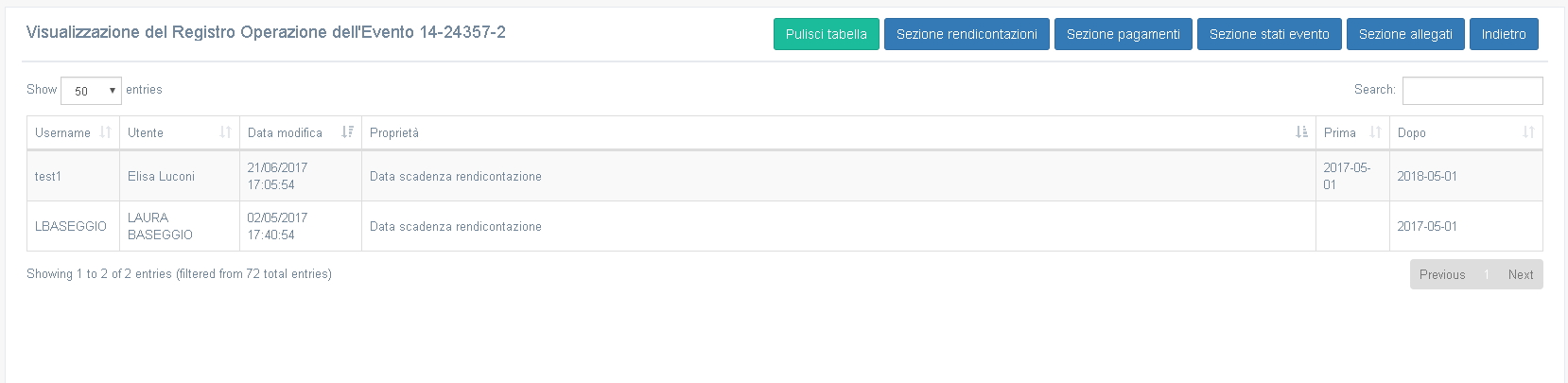Sort table by Username column icon
The image size is (1568, 383).
(x=105, y=132)
